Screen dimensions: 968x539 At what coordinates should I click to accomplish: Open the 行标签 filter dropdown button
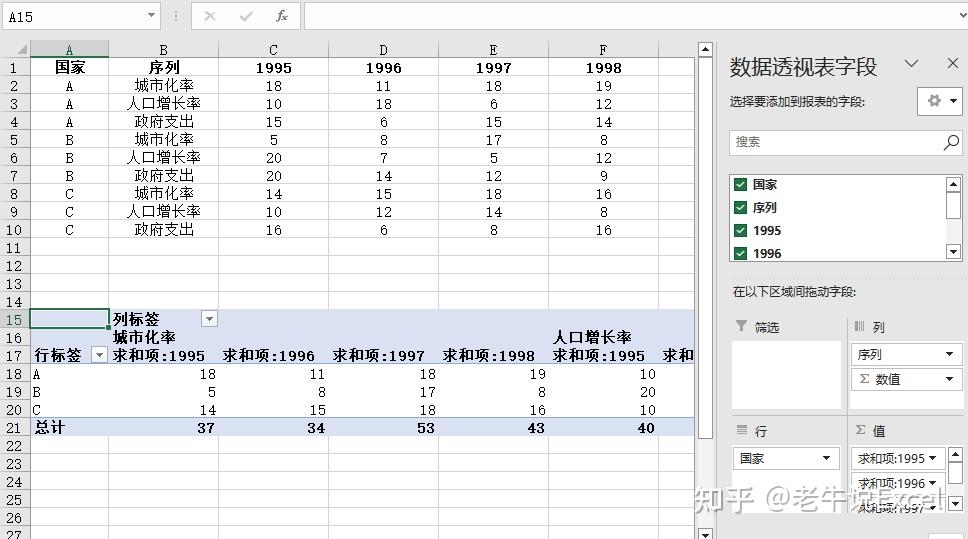coord(99,354)
